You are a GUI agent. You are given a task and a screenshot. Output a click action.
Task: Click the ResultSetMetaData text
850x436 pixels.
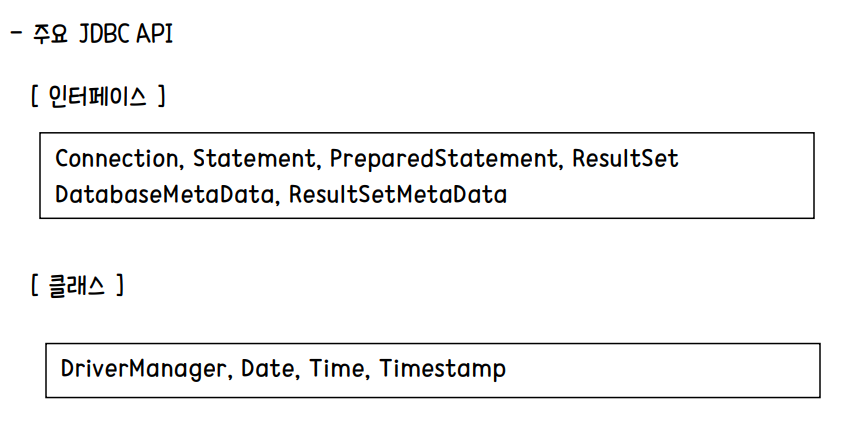[397, 194]
